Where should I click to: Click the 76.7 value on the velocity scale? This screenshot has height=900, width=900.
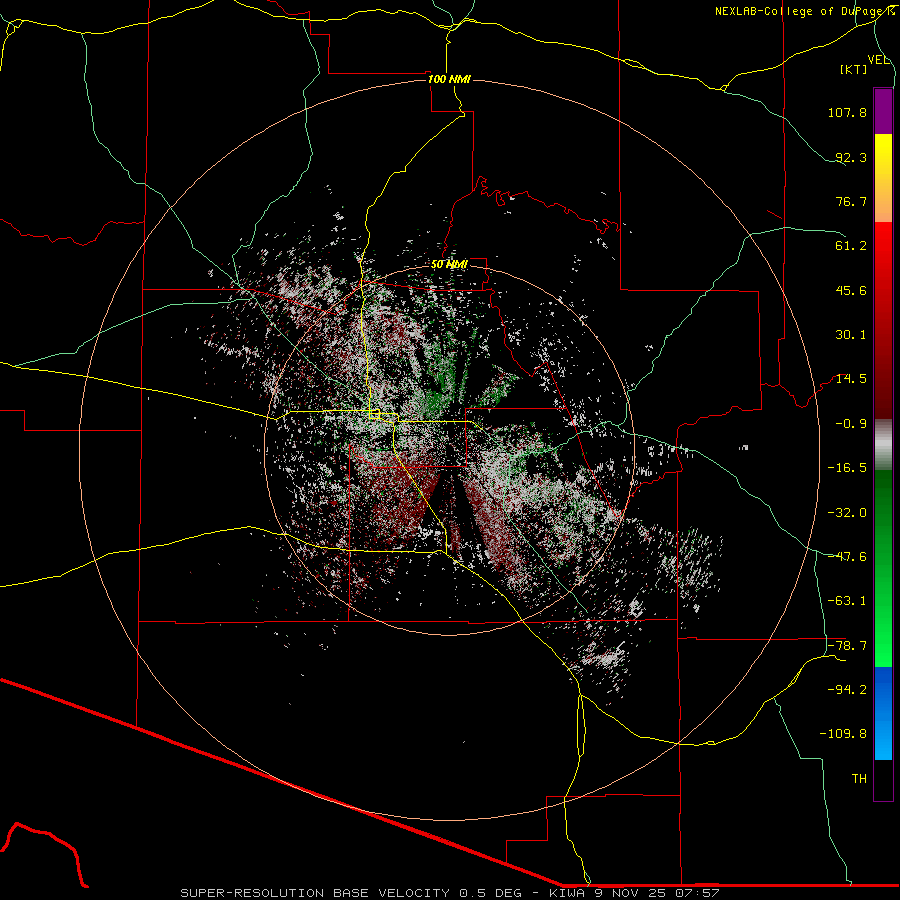pyautogui.click(x=851, y=201)
